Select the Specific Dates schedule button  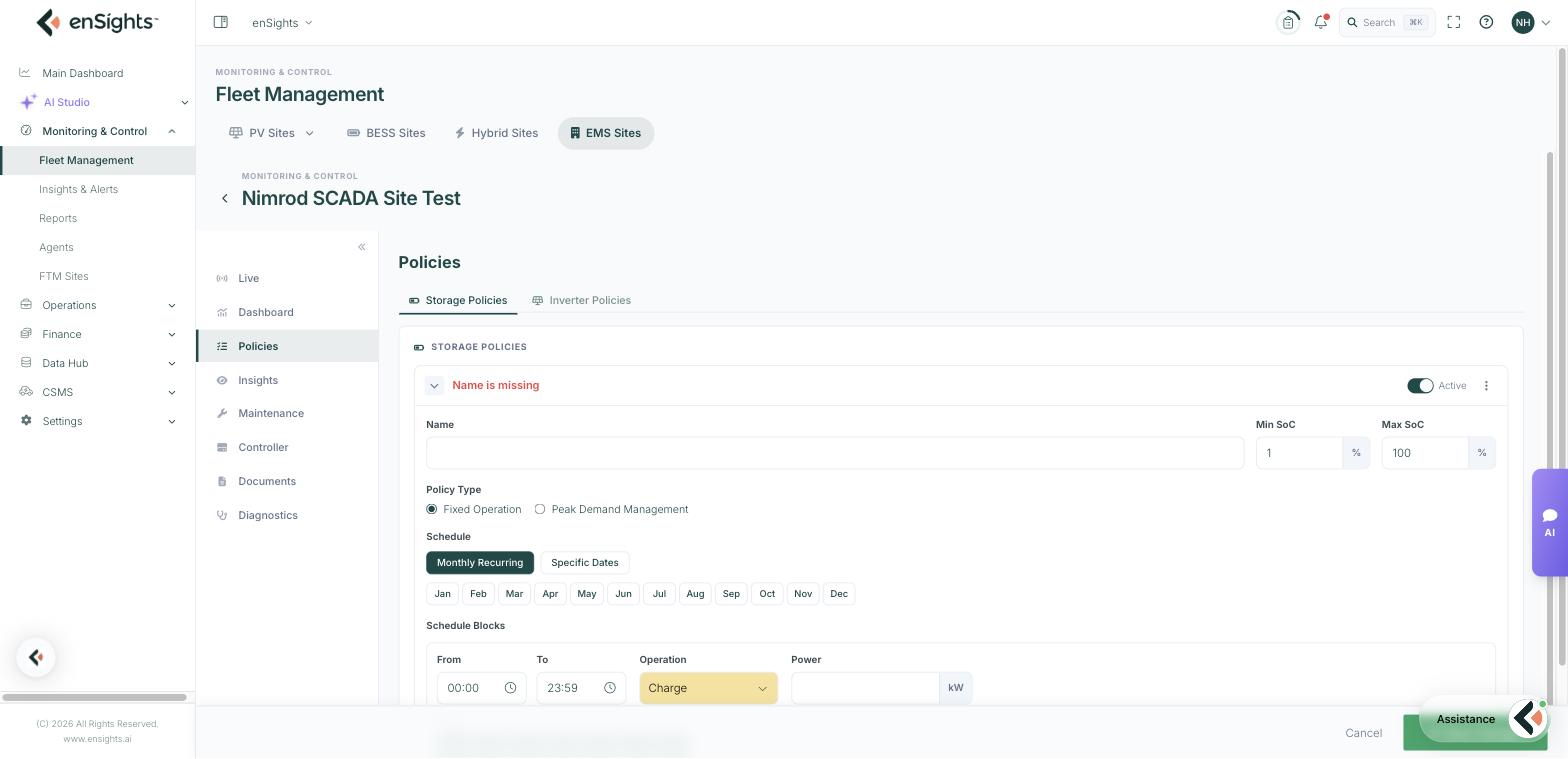point(585,563)
